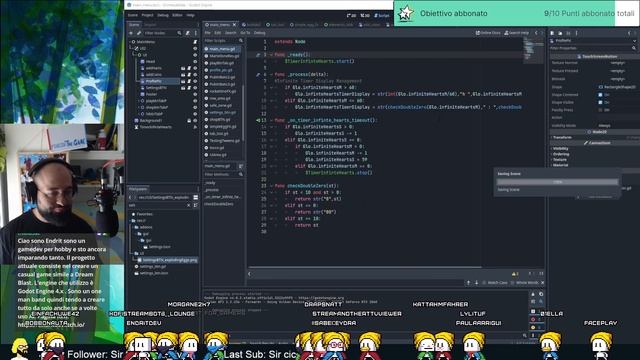Open the Scene menu
The width and height of the screenshot is (640, 360).
pyautogui.click(x=133, y=16)
